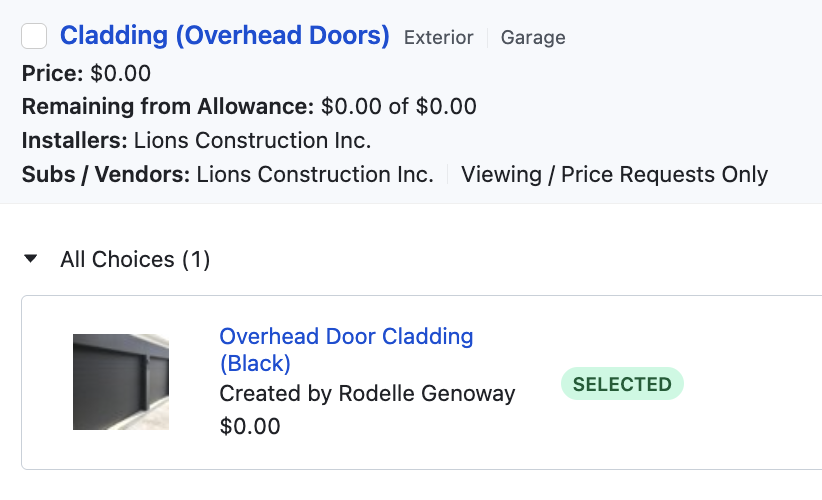The height and width of the screenshot is (500, 822).
Task: Click Lions Construction Inc. beside Installers
Action: pos(252,141)
